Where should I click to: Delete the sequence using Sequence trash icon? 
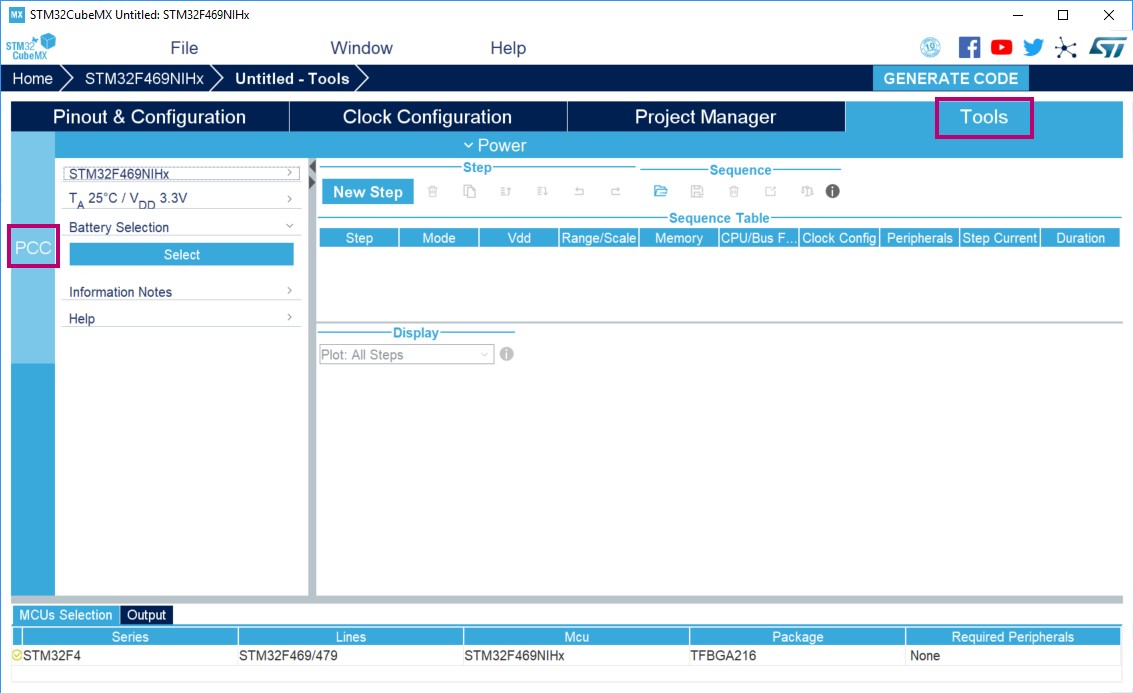point(733,191)
